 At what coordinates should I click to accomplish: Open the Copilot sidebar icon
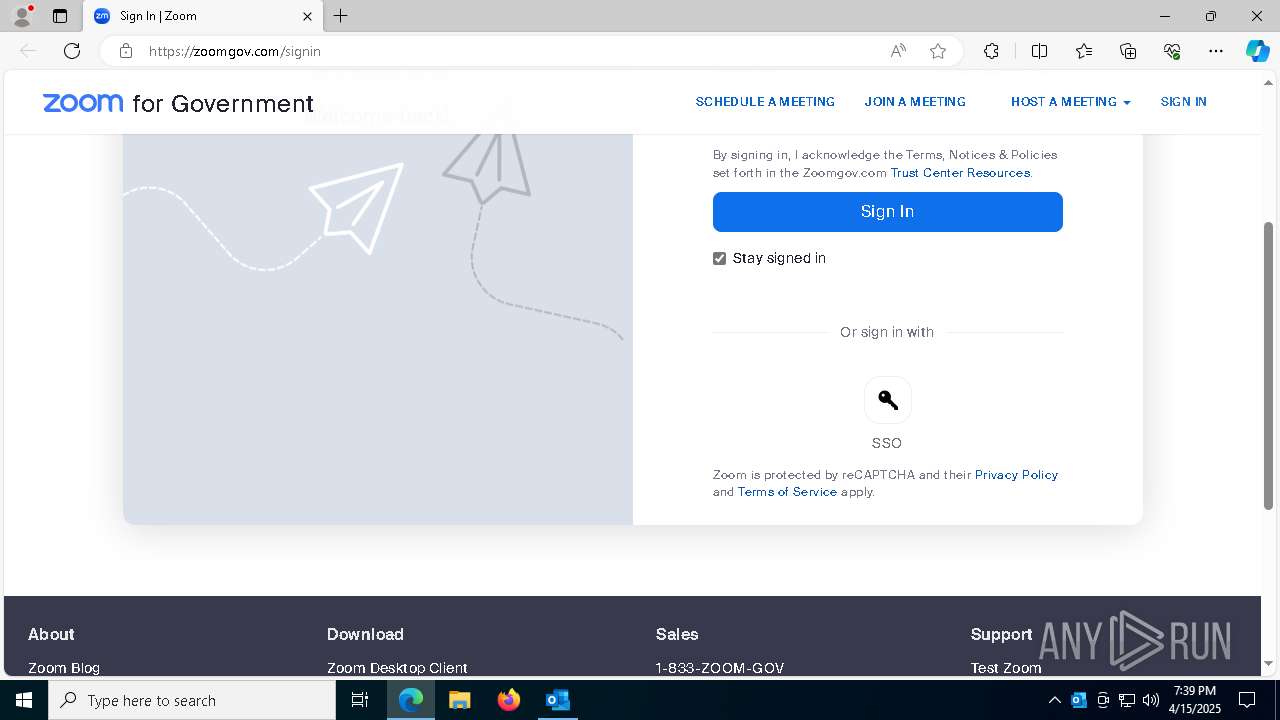(1257, 51)
